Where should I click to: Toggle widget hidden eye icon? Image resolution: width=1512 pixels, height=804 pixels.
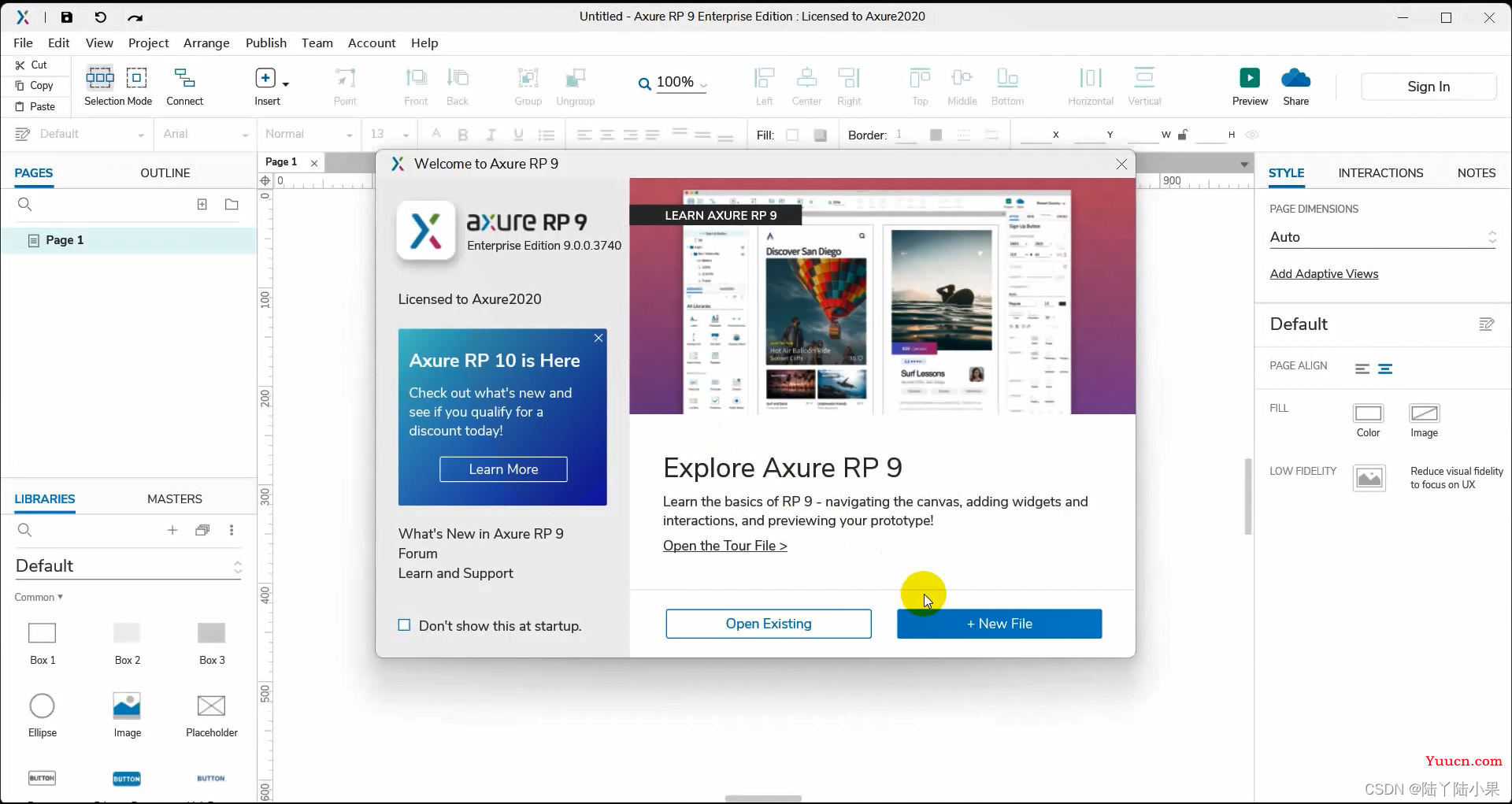click(x=1252, y=135)
